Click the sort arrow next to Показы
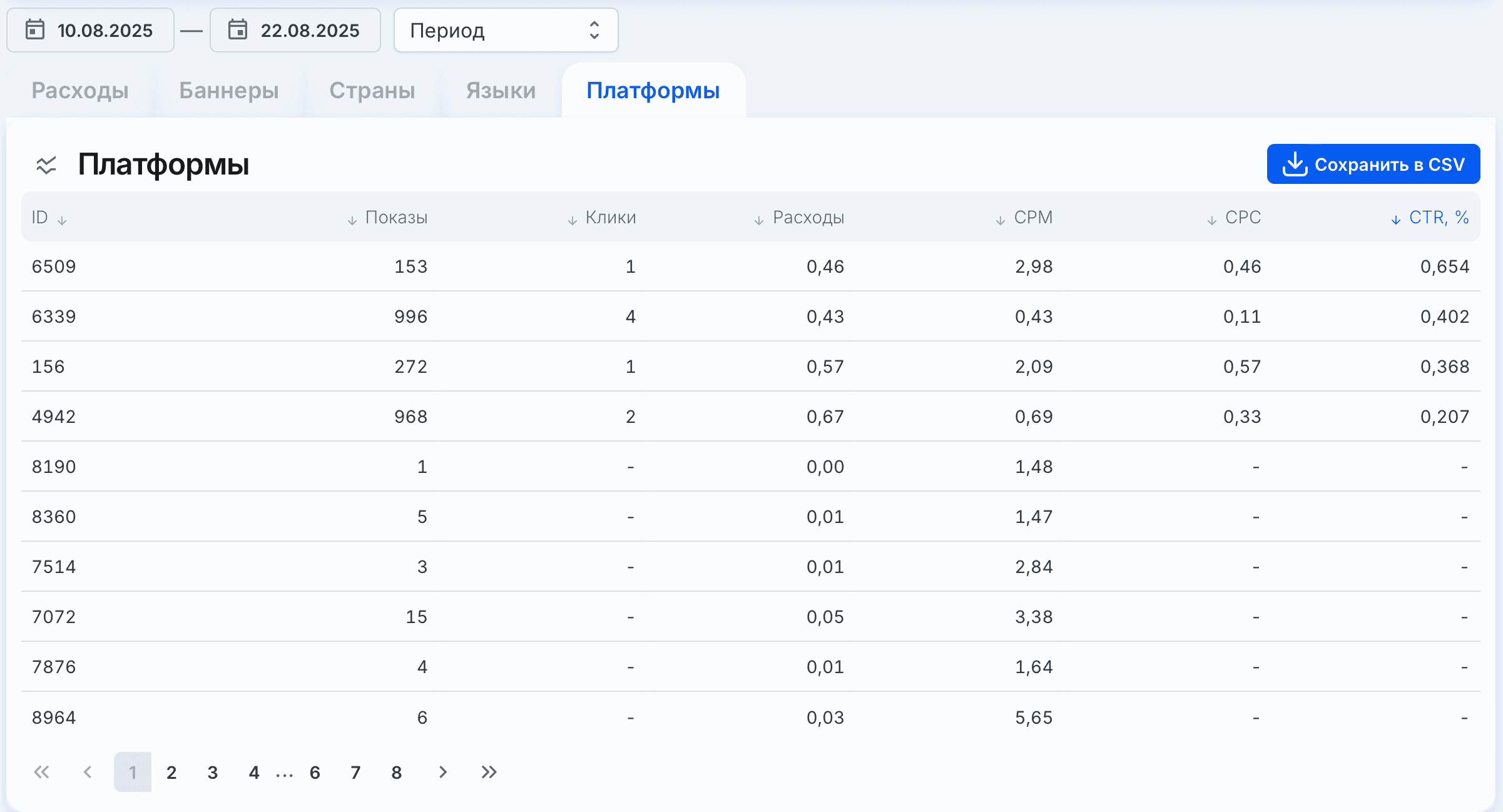The image size is (1503, 812). 352,220
